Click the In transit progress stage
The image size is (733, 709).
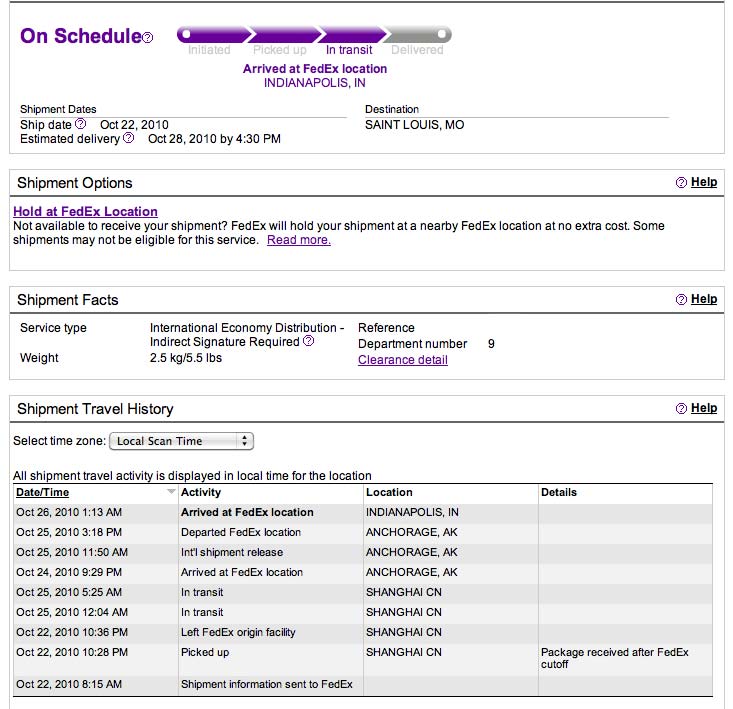(349, 50)
